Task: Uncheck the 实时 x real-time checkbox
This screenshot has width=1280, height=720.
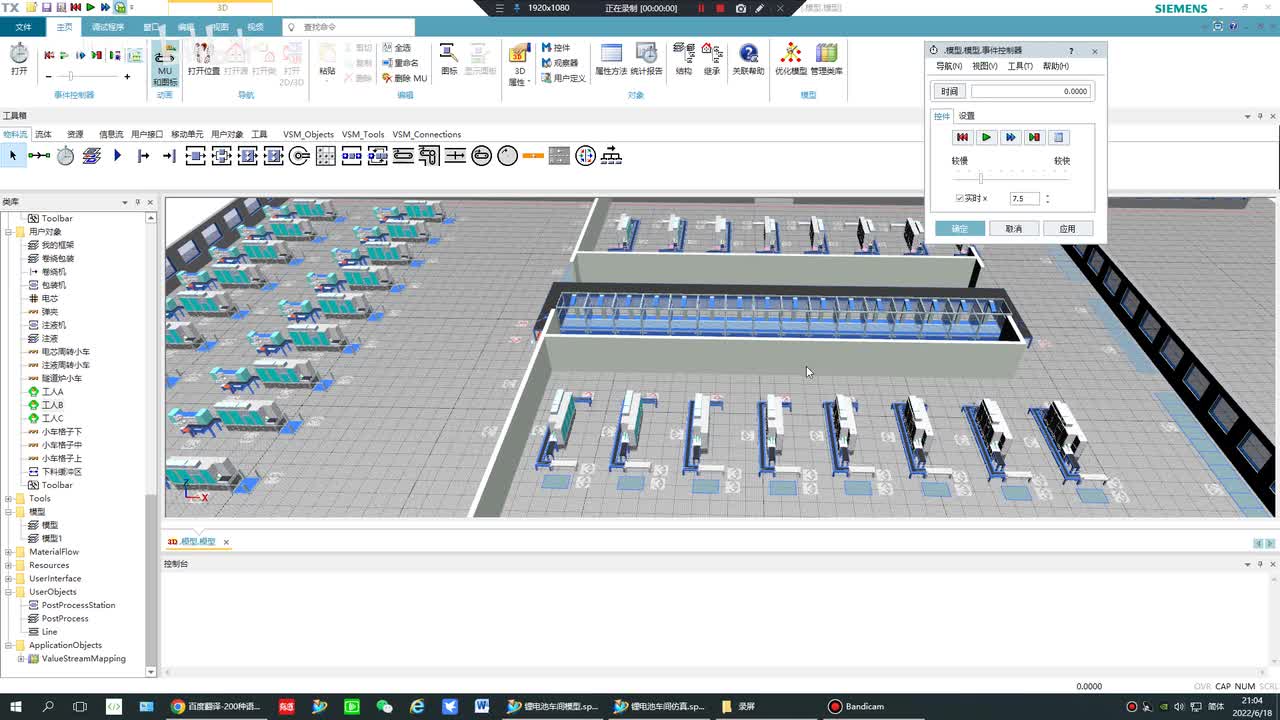Action: click(960, 199)
